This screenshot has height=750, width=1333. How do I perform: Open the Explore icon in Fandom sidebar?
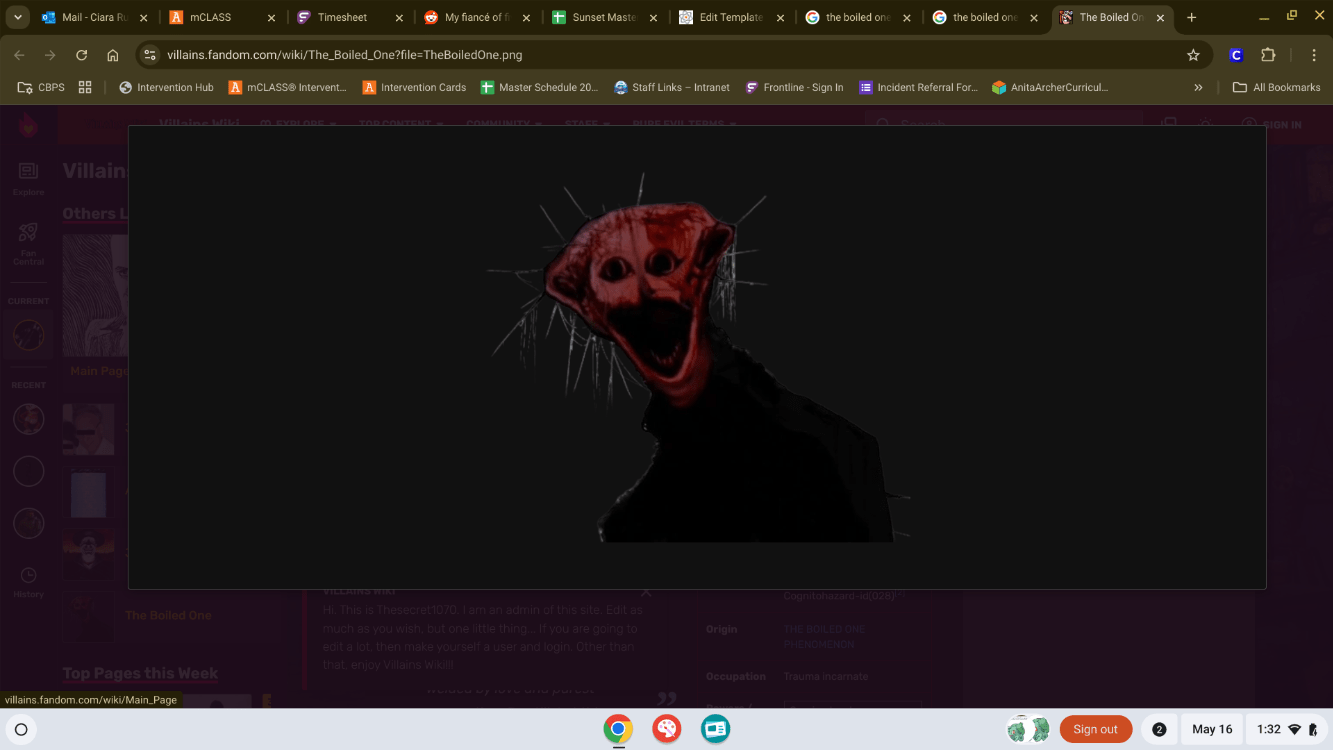click(x=28, y=178)
